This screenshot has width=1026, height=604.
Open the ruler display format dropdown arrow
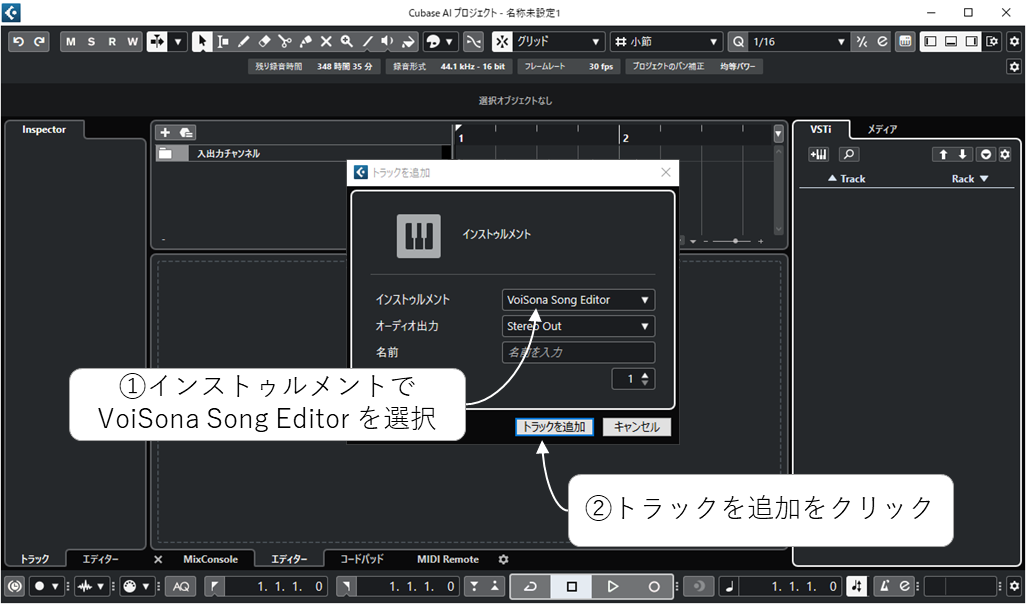point(778,133)
